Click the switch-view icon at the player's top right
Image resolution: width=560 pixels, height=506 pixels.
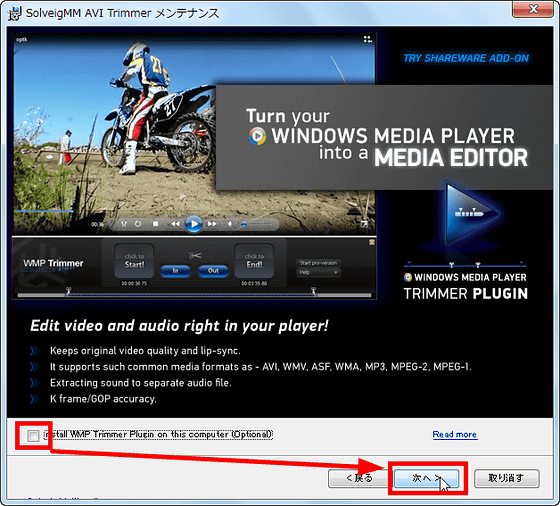[368, 39]
